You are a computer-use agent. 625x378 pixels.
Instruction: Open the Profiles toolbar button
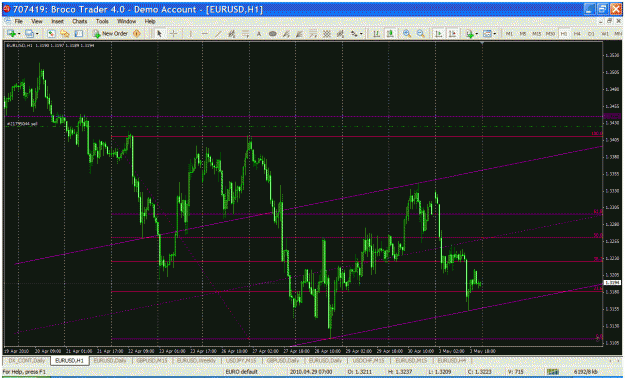coord(29,34)
